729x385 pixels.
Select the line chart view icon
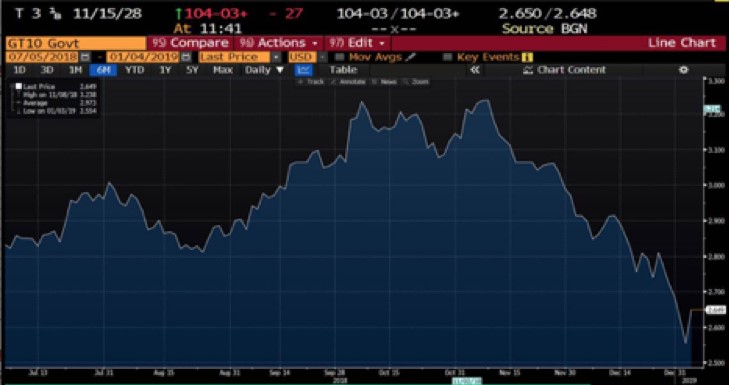click(303, 70)
